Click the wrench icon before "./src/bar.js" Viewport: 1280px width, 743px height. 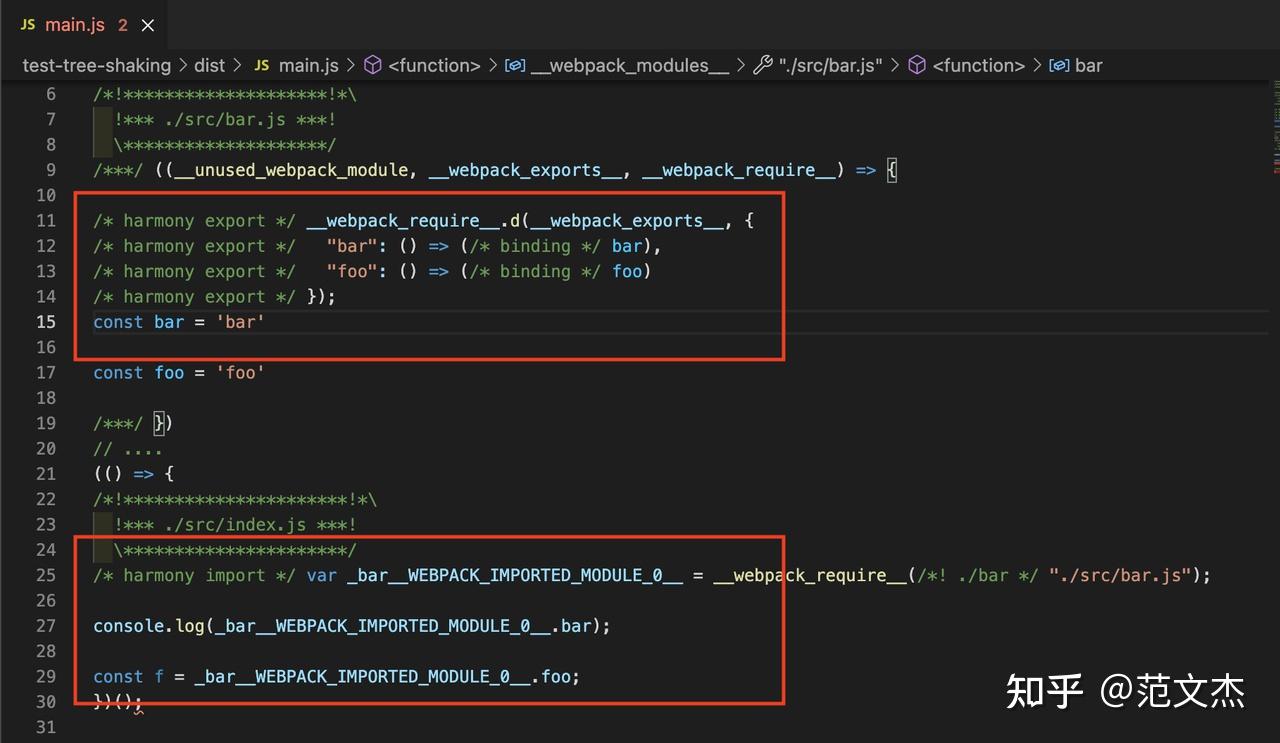point(763,65)
